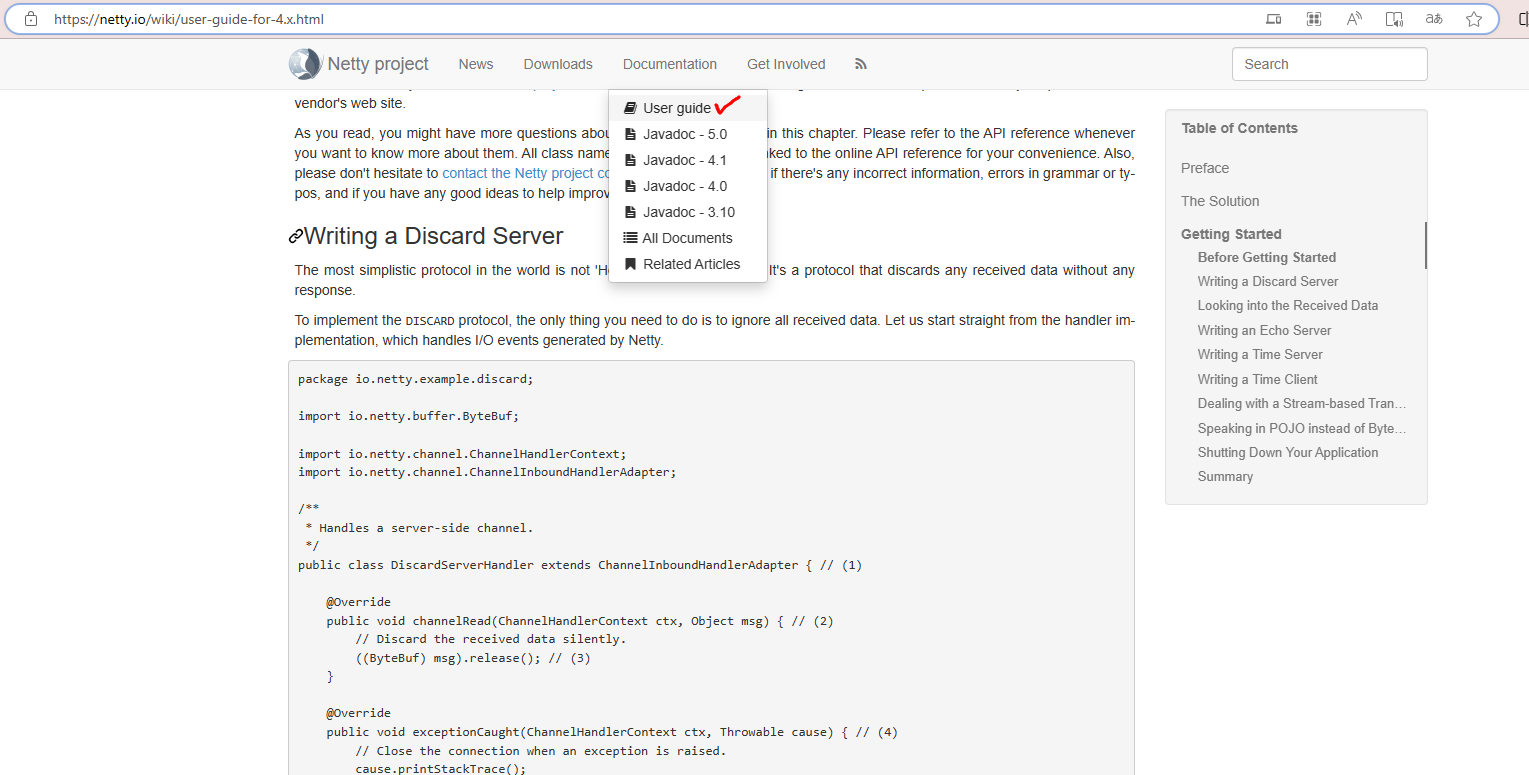Viewport: 1529px width, 775px height.
Task: Click the Netty project brand title
Action: click(x=378, y=64)
